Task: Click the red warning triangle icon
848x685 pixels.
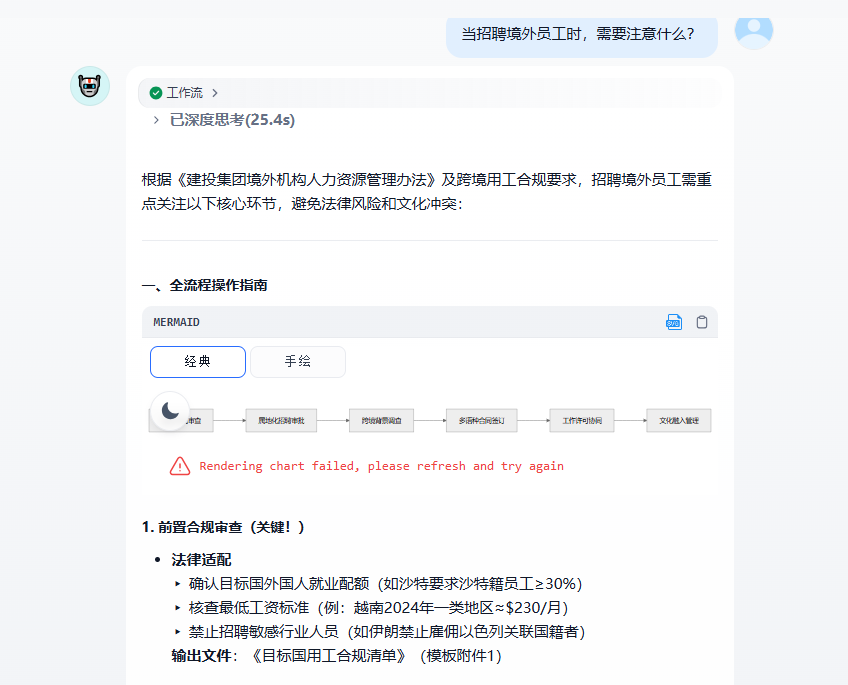Action: [180, 466]
